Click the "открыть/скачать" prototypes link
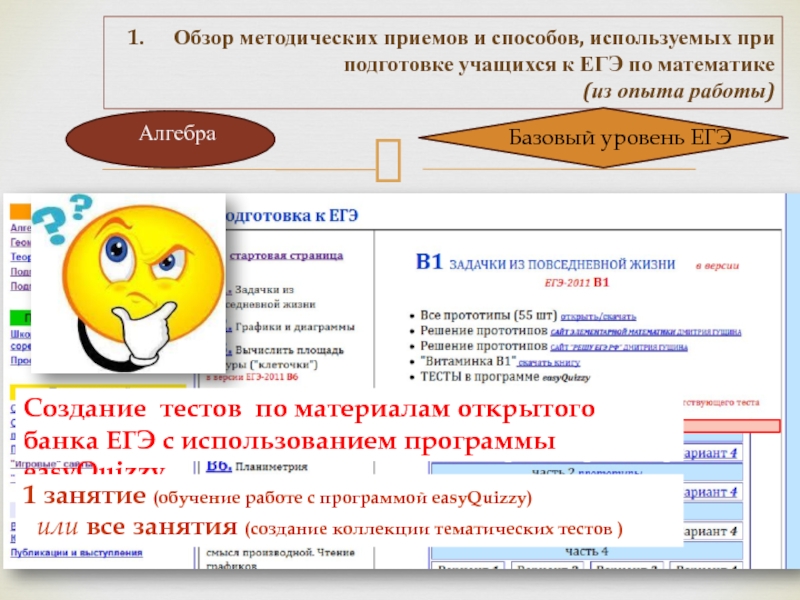Screen dimensions: 800x600 [598, 317]
